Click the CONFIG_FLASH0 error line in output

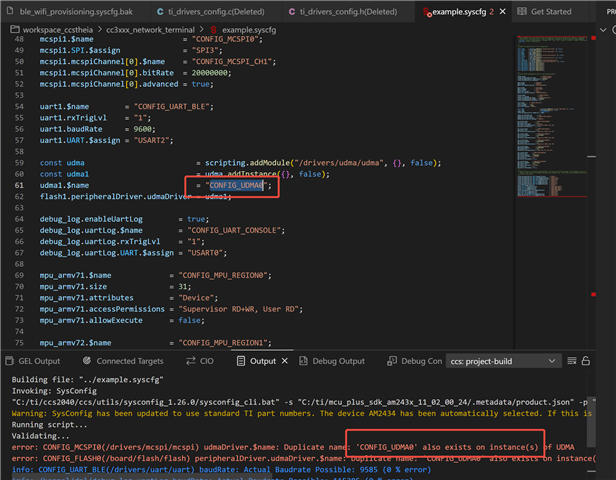pos(304,458)
